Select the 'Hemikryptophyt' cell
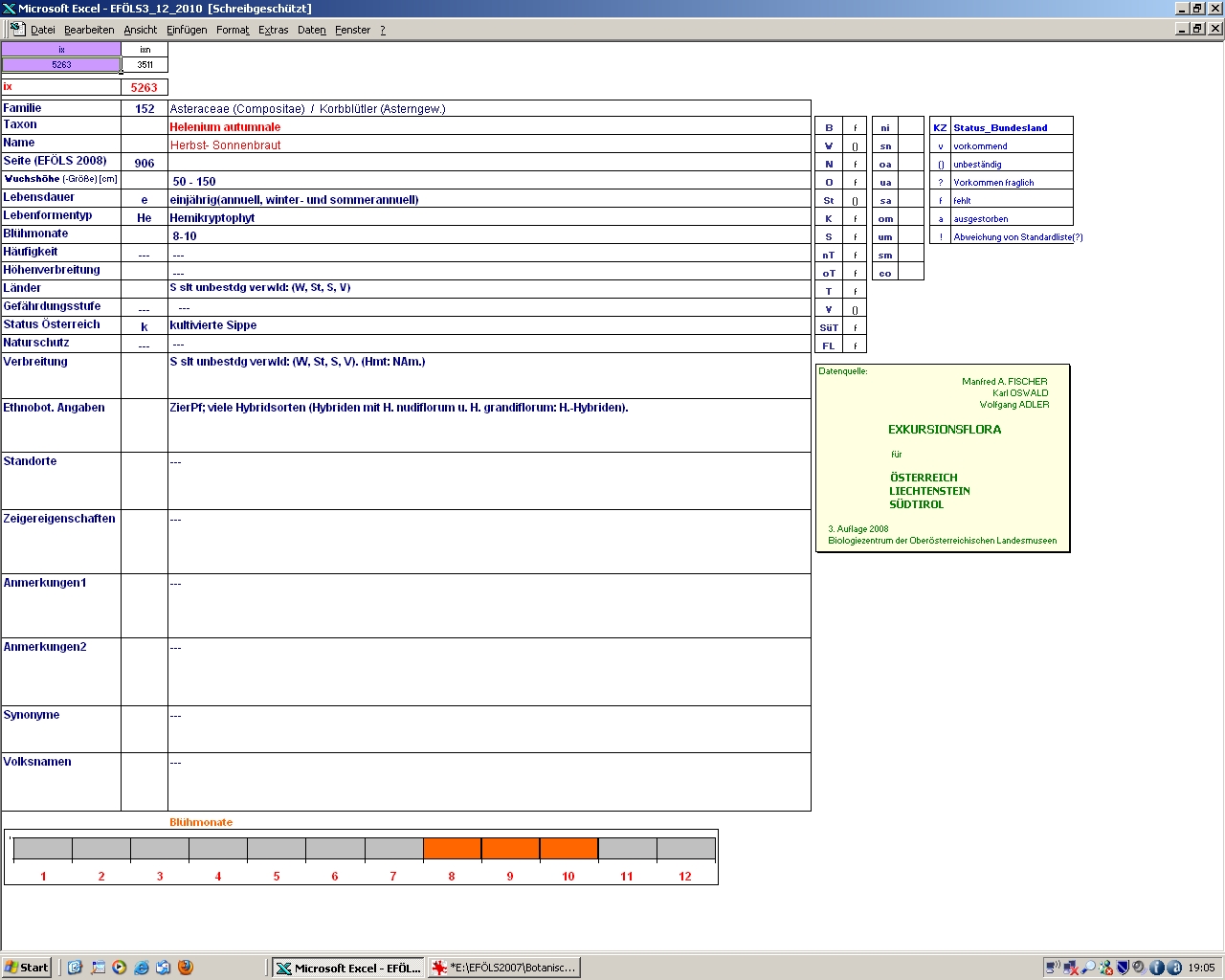 489,217
